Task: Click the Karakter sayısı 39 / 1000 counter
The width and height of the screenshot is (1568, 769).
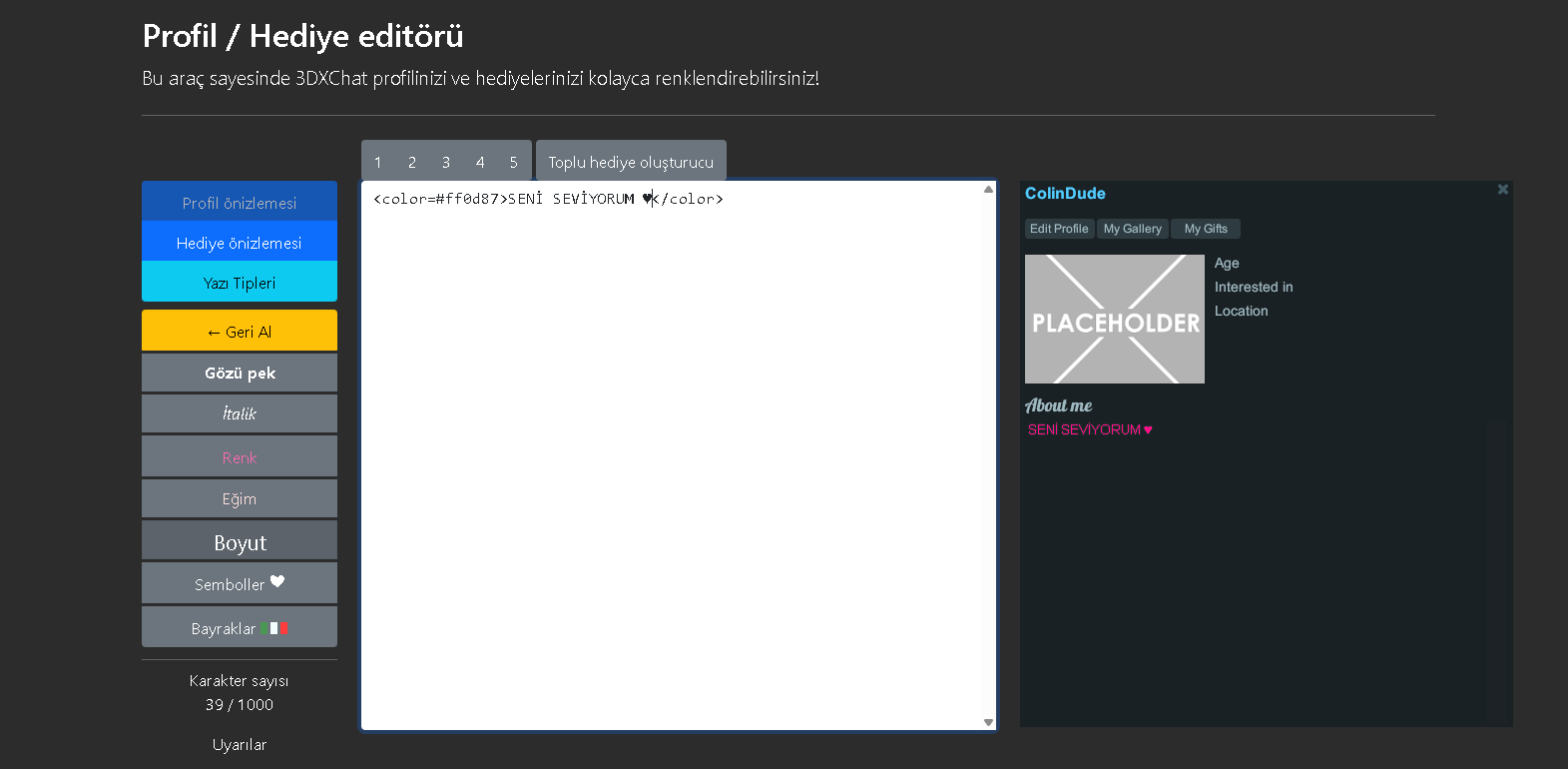Action: pos(240,692)
